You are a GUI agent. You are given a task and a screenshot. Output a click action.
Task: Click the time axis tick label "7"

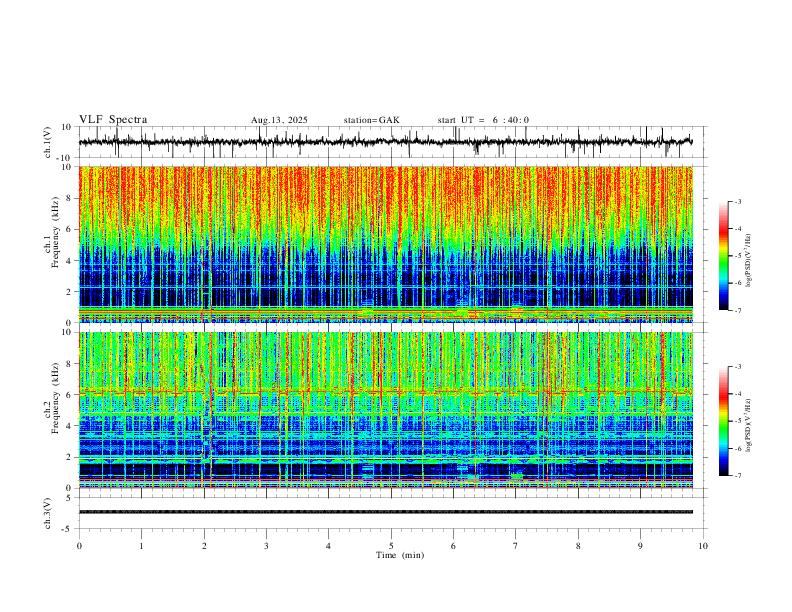[x=516, y=546]
